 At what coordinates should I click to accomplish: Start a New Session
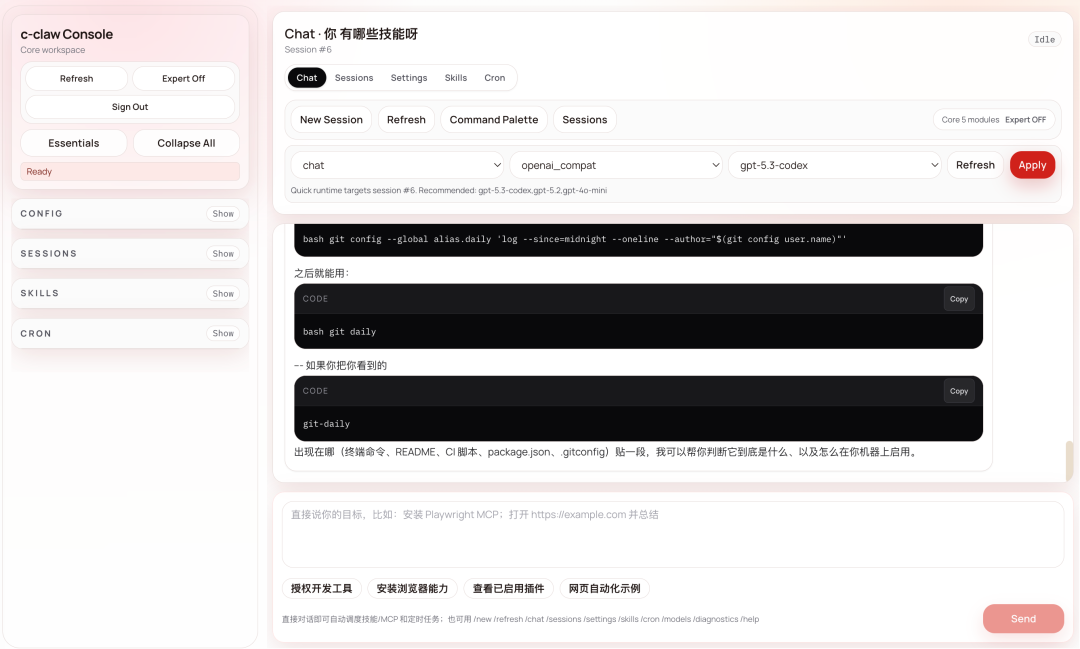(x=331, y=119)
